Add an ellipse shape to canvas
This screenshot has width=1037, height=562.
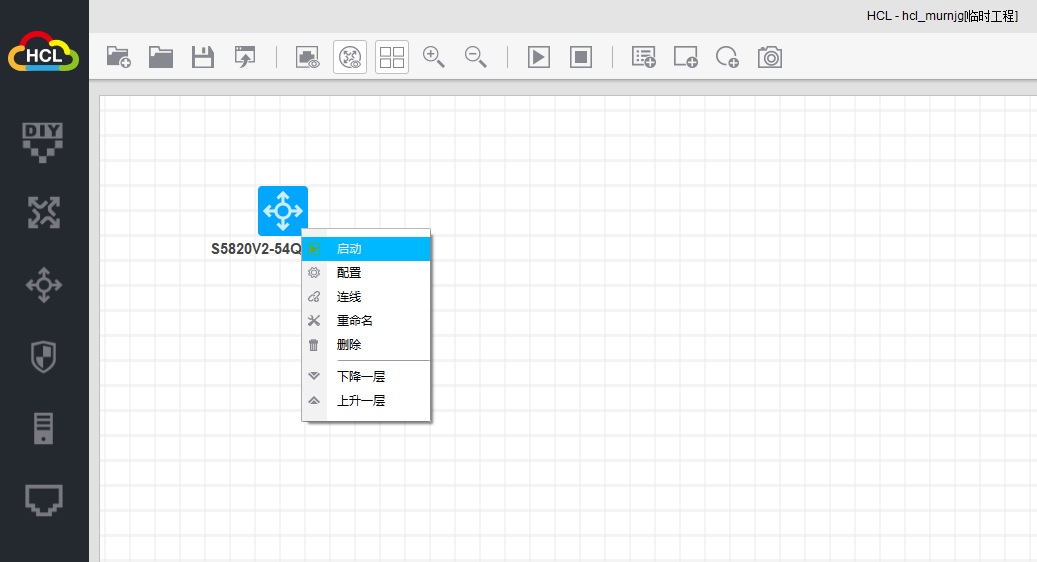[727, 57]
